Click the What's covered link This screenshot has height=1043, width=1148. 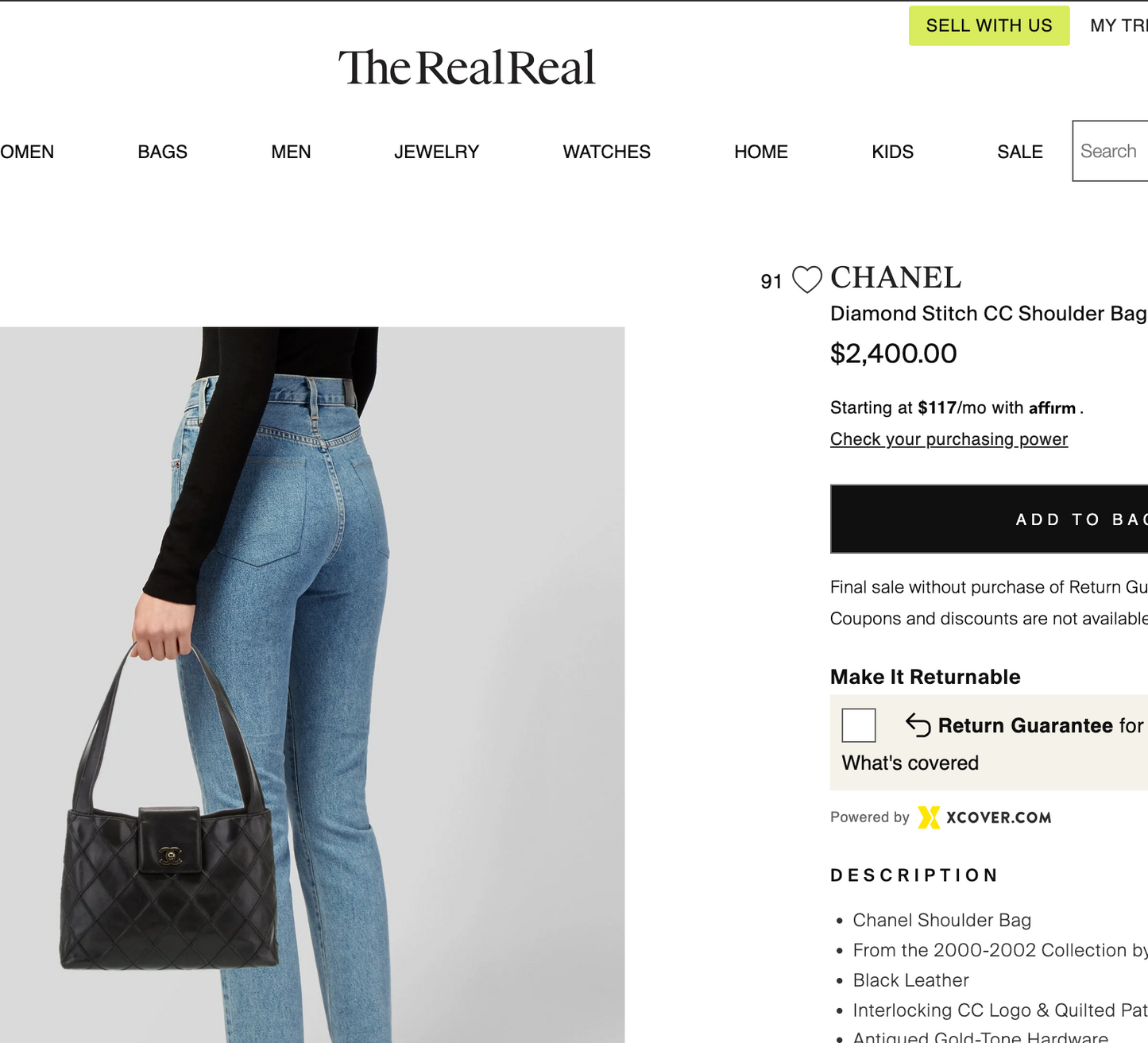(910, 763)
